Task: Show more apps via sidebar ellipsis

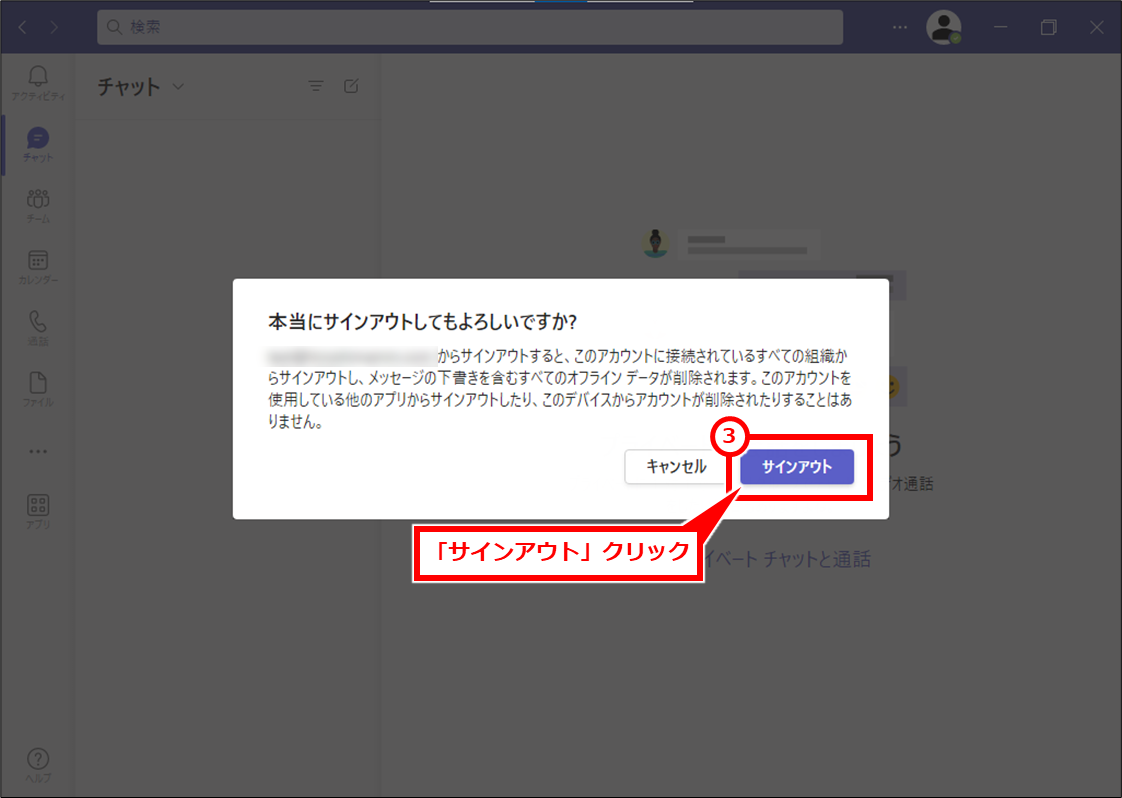Action: (38, 452)
